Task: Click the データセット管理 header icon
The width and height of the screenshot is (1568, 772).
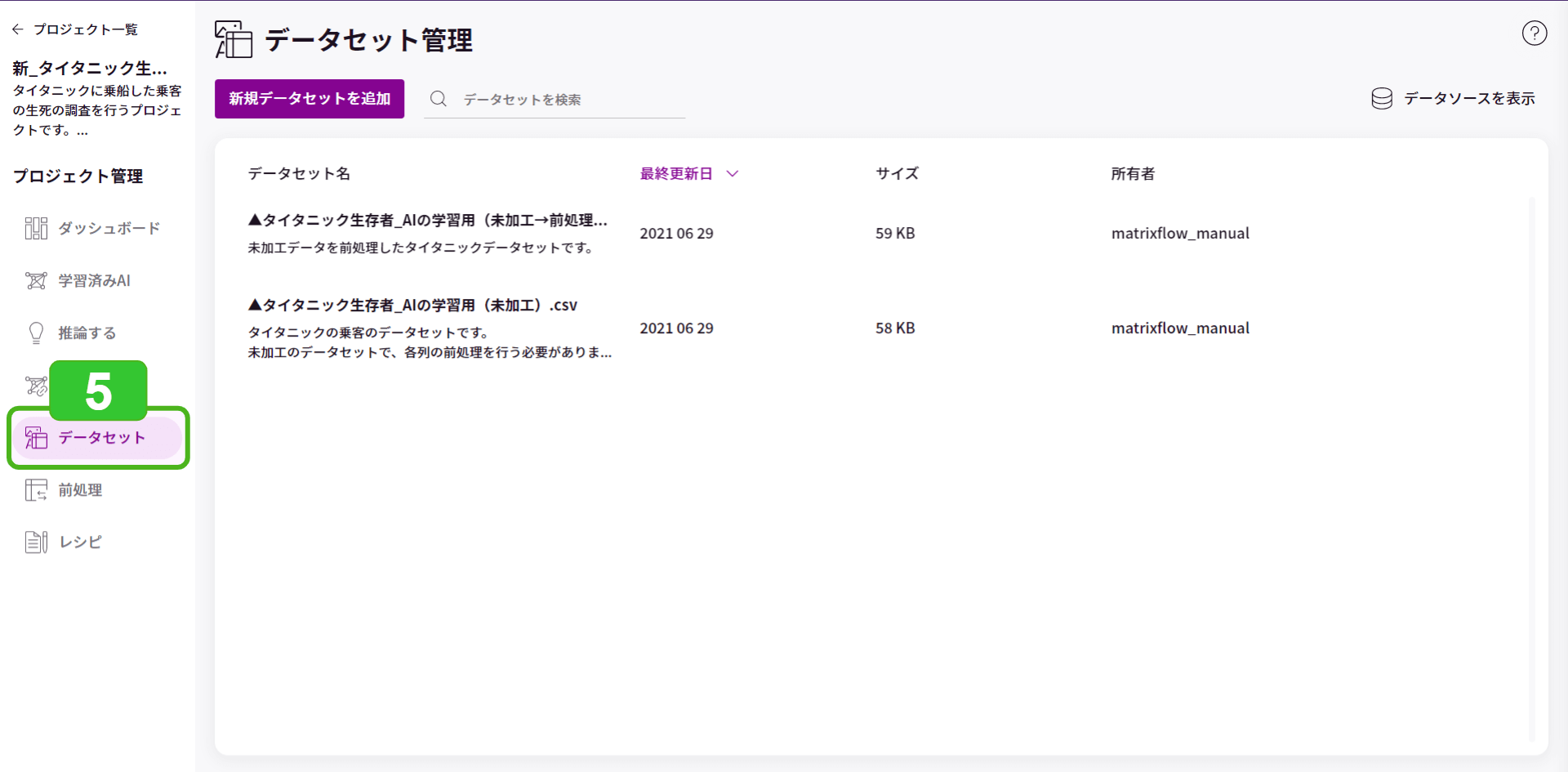Action: coord(234,39)
